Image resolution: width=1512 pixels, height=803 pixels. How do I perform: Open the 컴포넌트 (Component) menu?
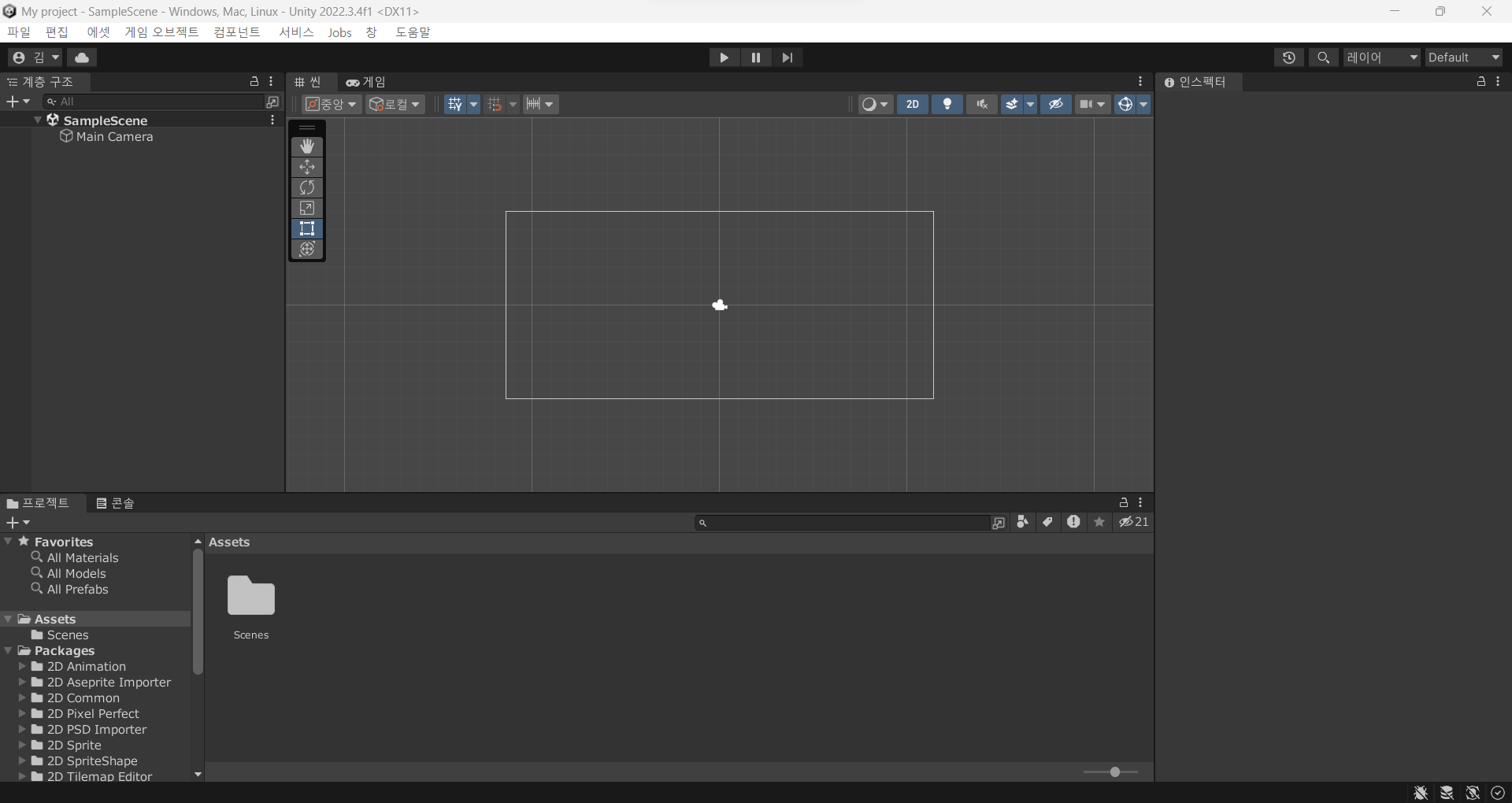[x=237, y=32]
